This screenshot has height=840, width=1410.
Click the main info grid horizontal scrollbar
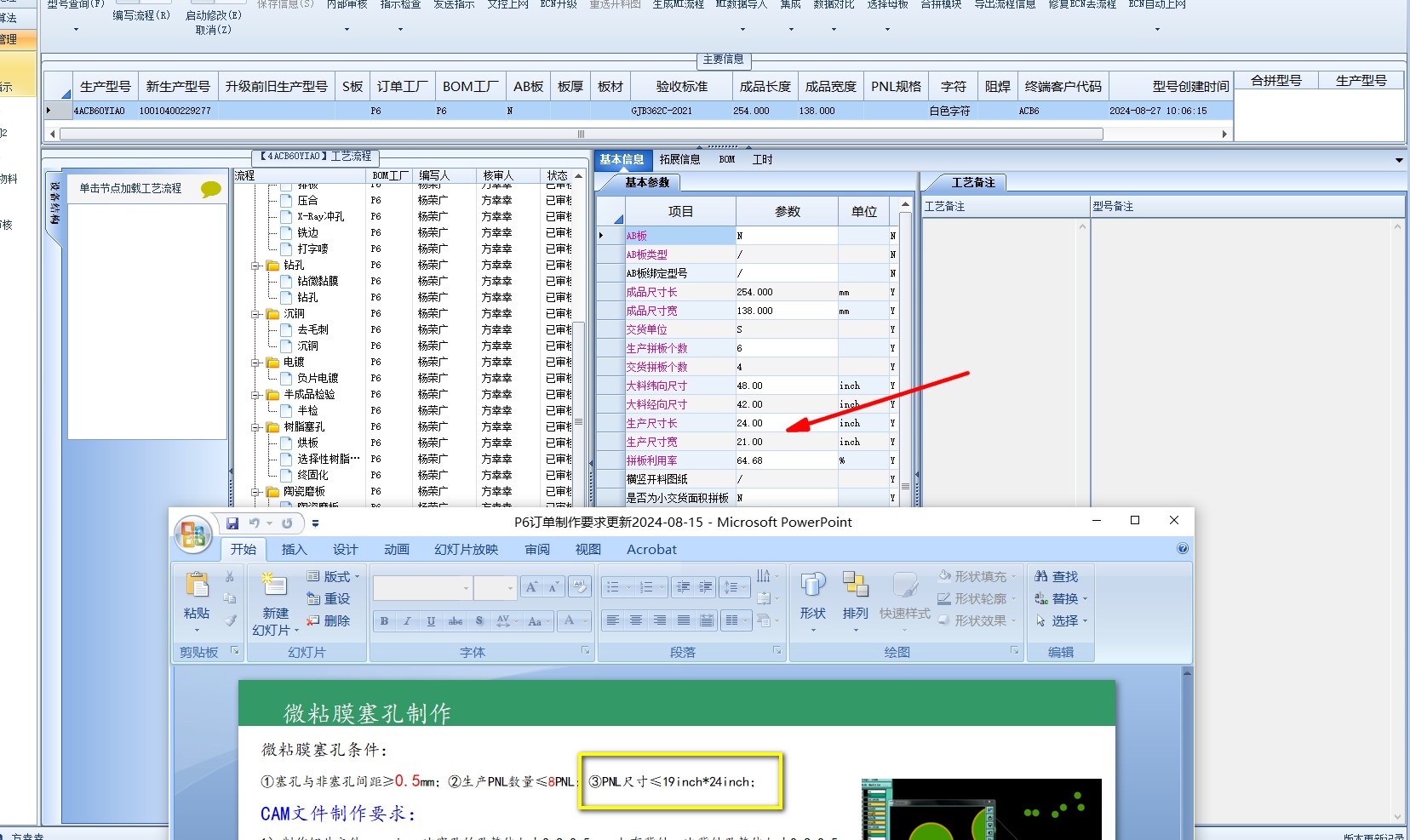coord(581,134)
